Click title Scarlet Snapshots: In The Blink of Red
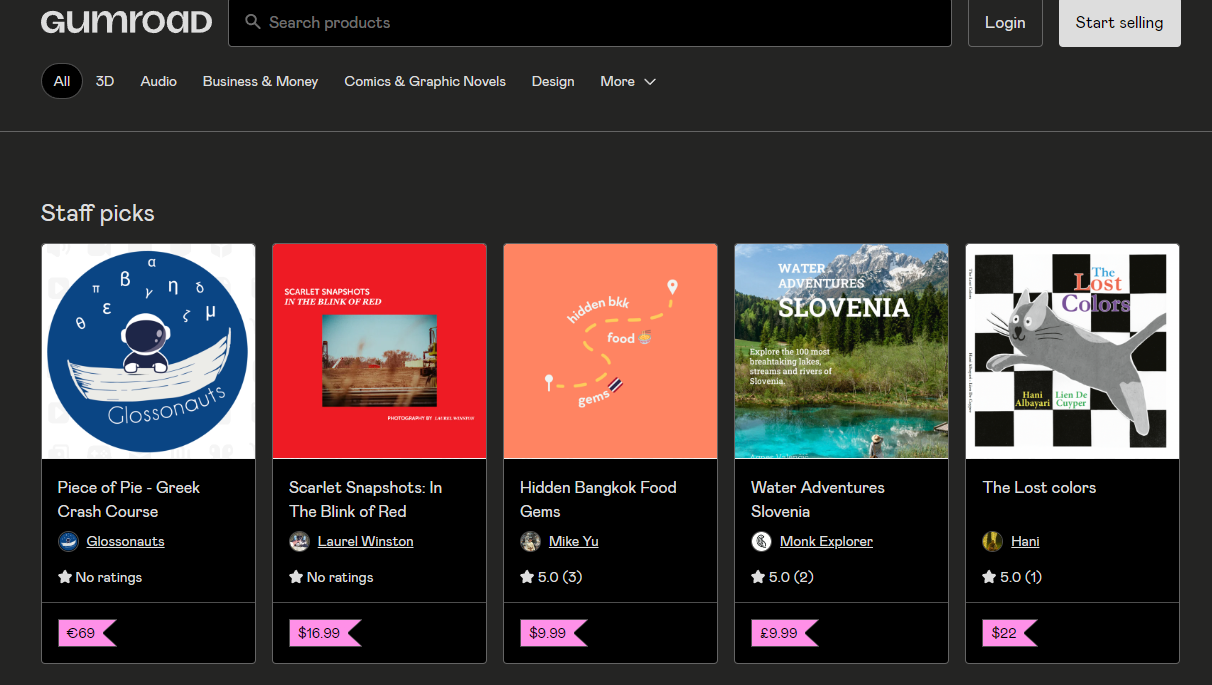 [x=365, y=499]
